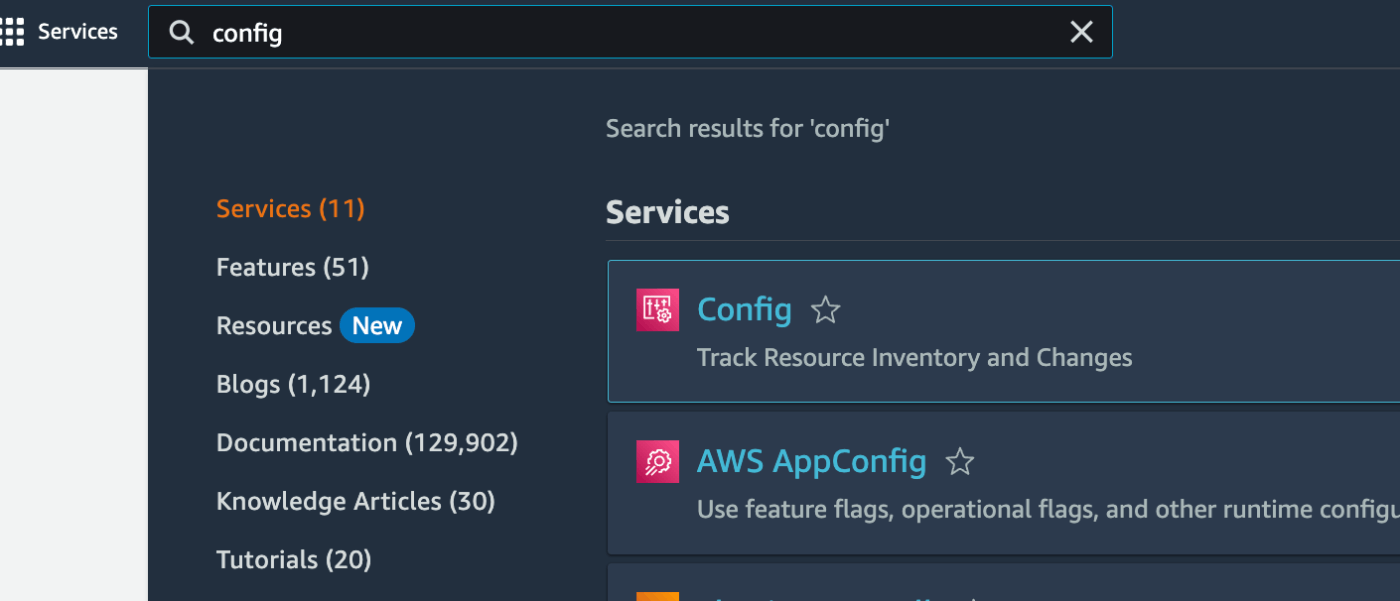The height and width of the screenshot is (601, 1400).
Task: Select the Knowledge Articles (30) category
Action: tap(356, 501)
